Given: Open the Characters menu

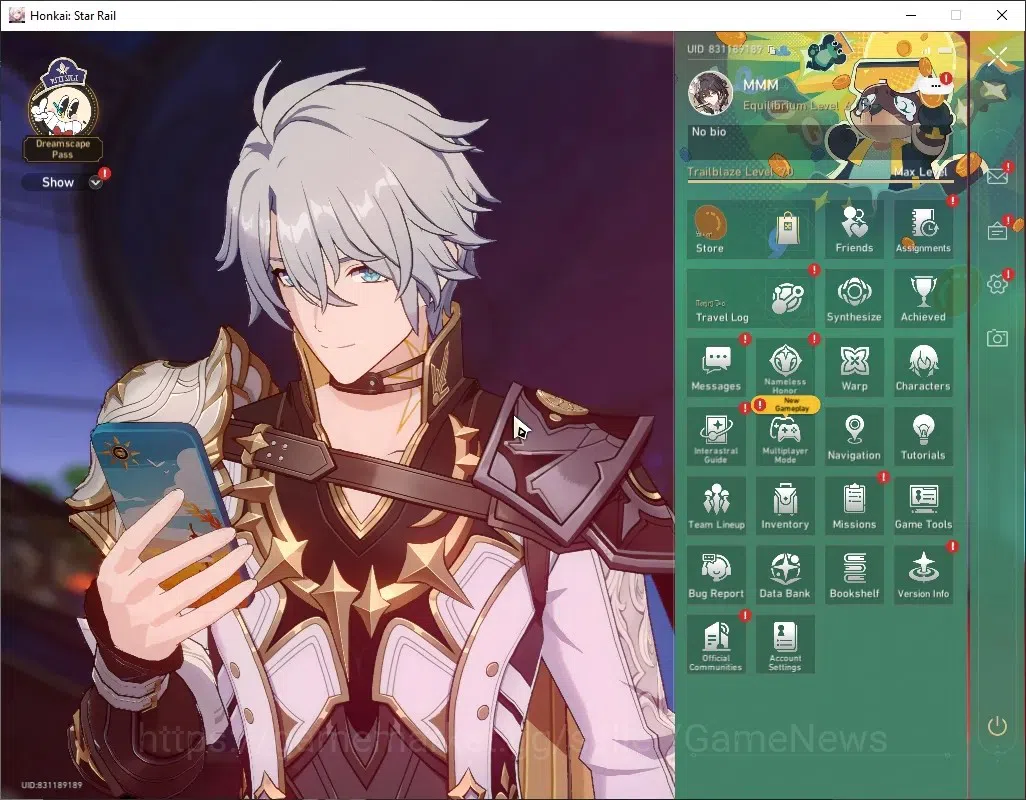Looking at the screenshot, I should coord(923,368).
